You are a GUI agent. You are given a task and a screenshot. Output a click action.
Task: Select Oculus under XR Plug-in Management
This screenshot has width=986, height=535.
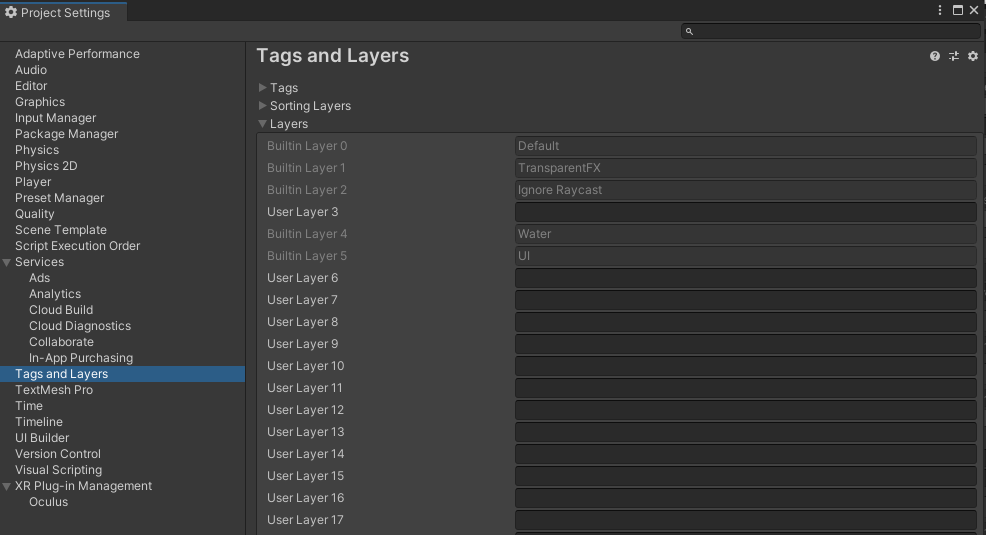click(x=48, y=502)
